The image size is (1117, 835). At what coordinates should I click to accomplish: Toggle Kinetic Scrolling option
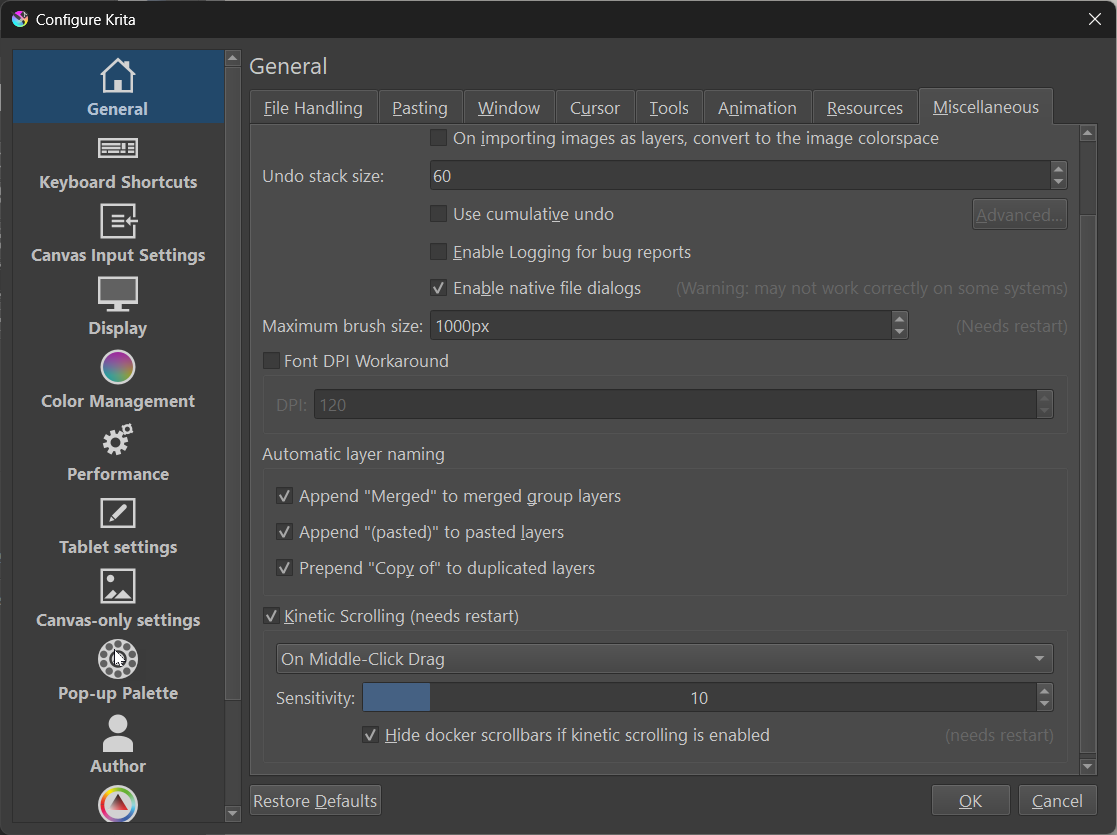tap(271, 615)
